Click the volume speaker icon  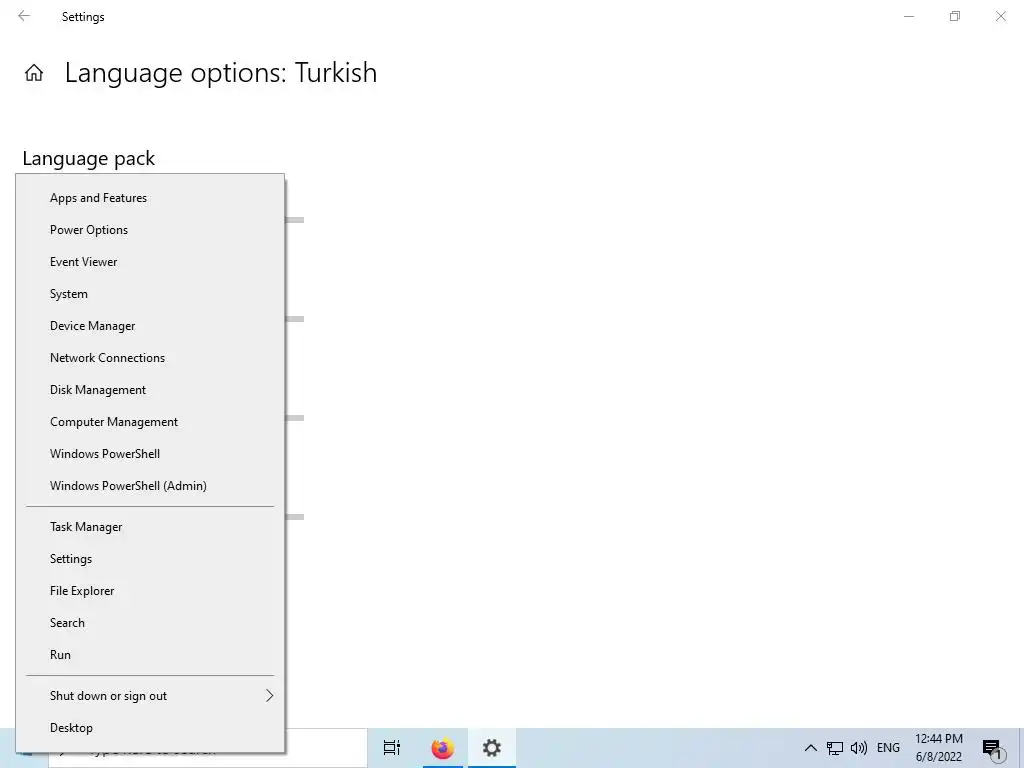coord(859,748)
